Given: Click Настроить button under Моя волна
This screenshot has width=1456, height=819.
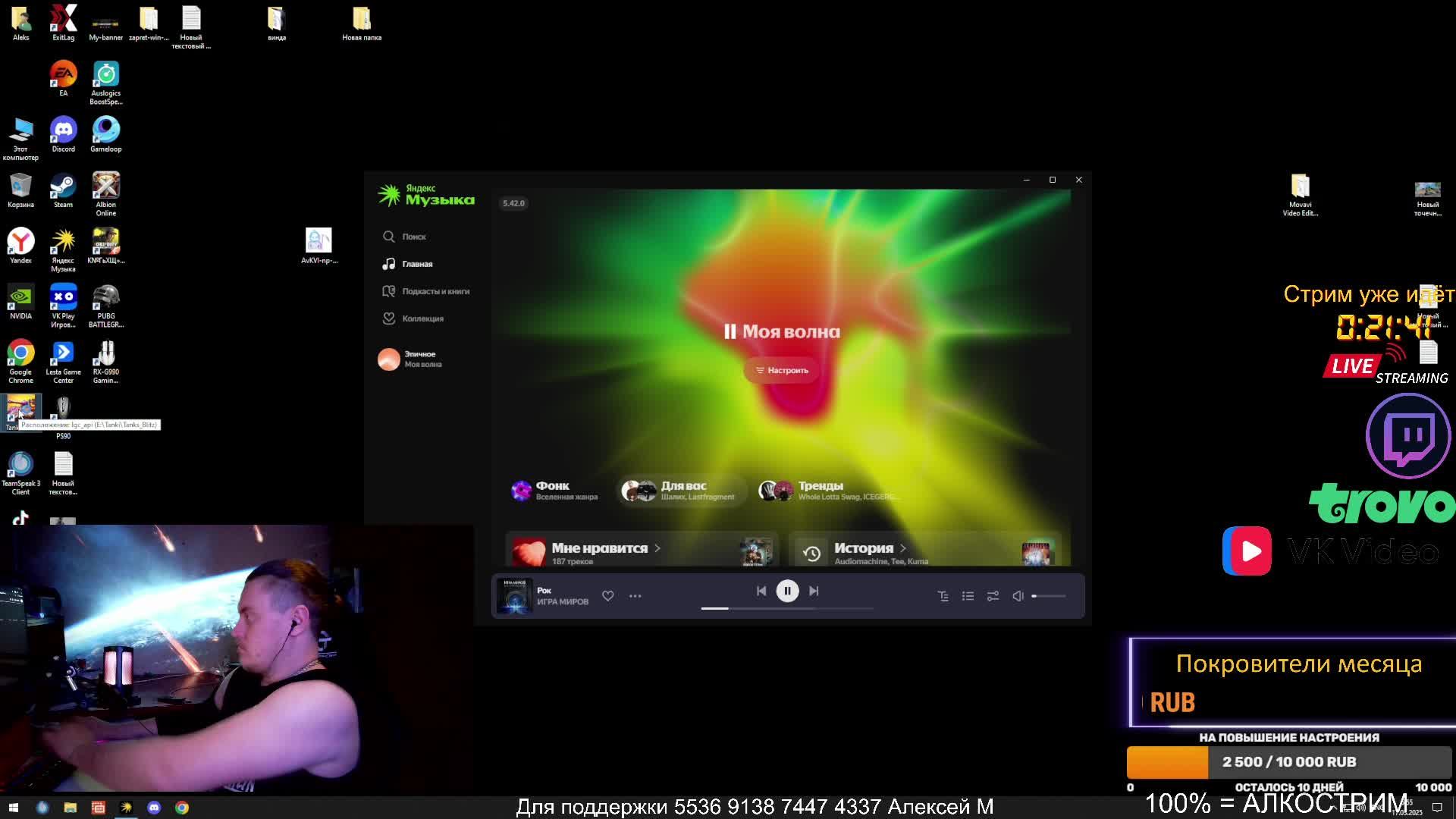Looking at the screenshot, I should pyautogui.click(x=782, y=370).
